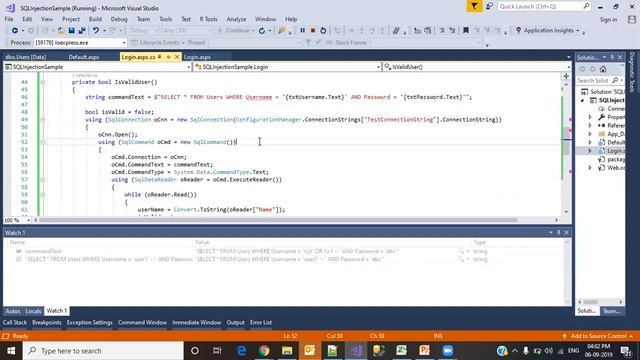
Task: Open the 100 % zoom level dropdown
Action: tap(28, 220)
